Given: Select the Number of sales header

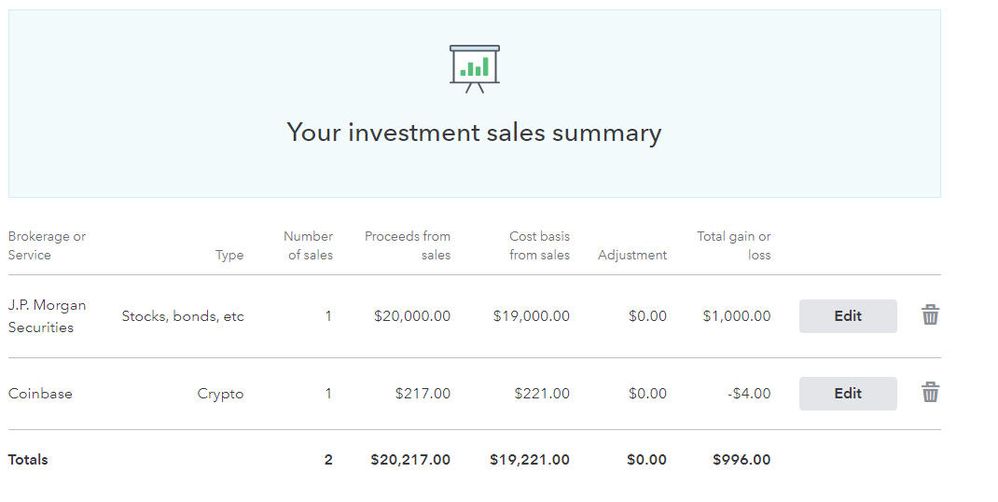Looking at the screenshot, I should (x=308, y=245).
